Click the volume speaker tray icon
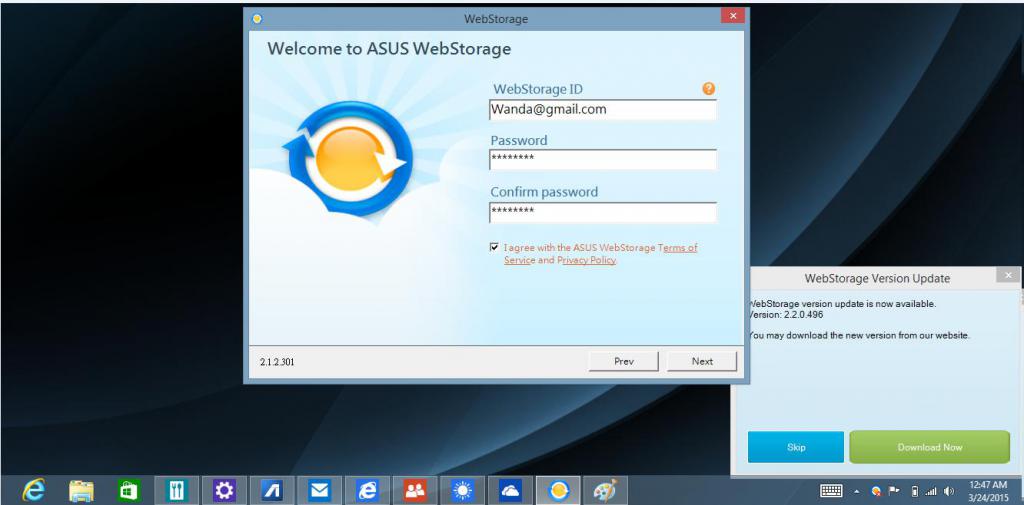Screen dimensions: 1024x505 point(949,491)
